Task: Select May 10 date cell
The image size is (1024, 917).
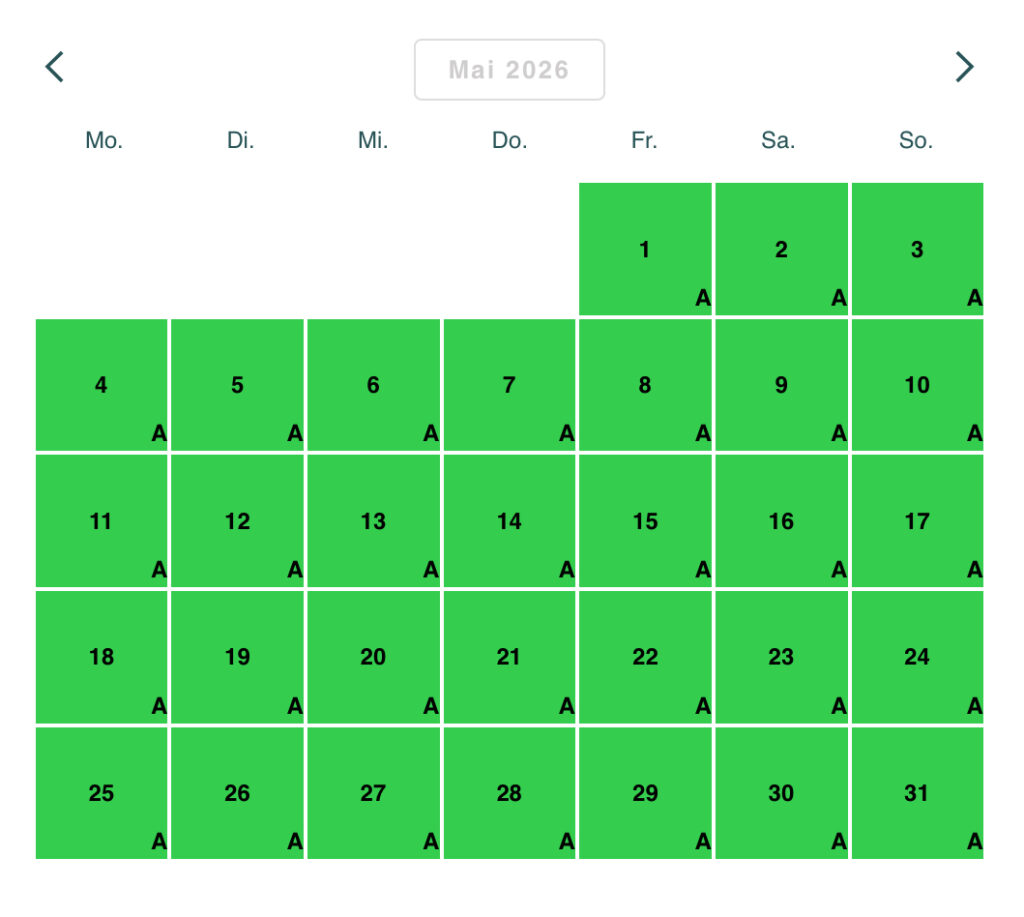Action: point(917,386)
